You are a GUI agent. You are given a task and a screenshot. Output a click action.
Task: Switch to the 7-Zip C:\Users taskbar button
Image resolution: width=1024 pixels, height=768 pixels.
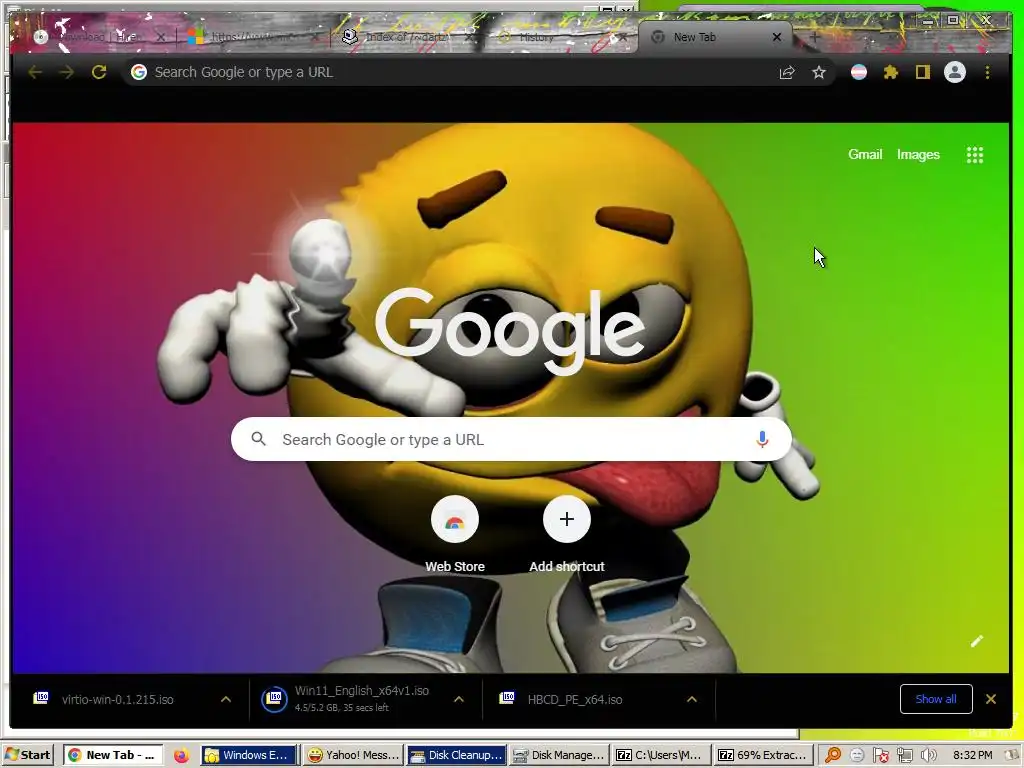(662, 755)
